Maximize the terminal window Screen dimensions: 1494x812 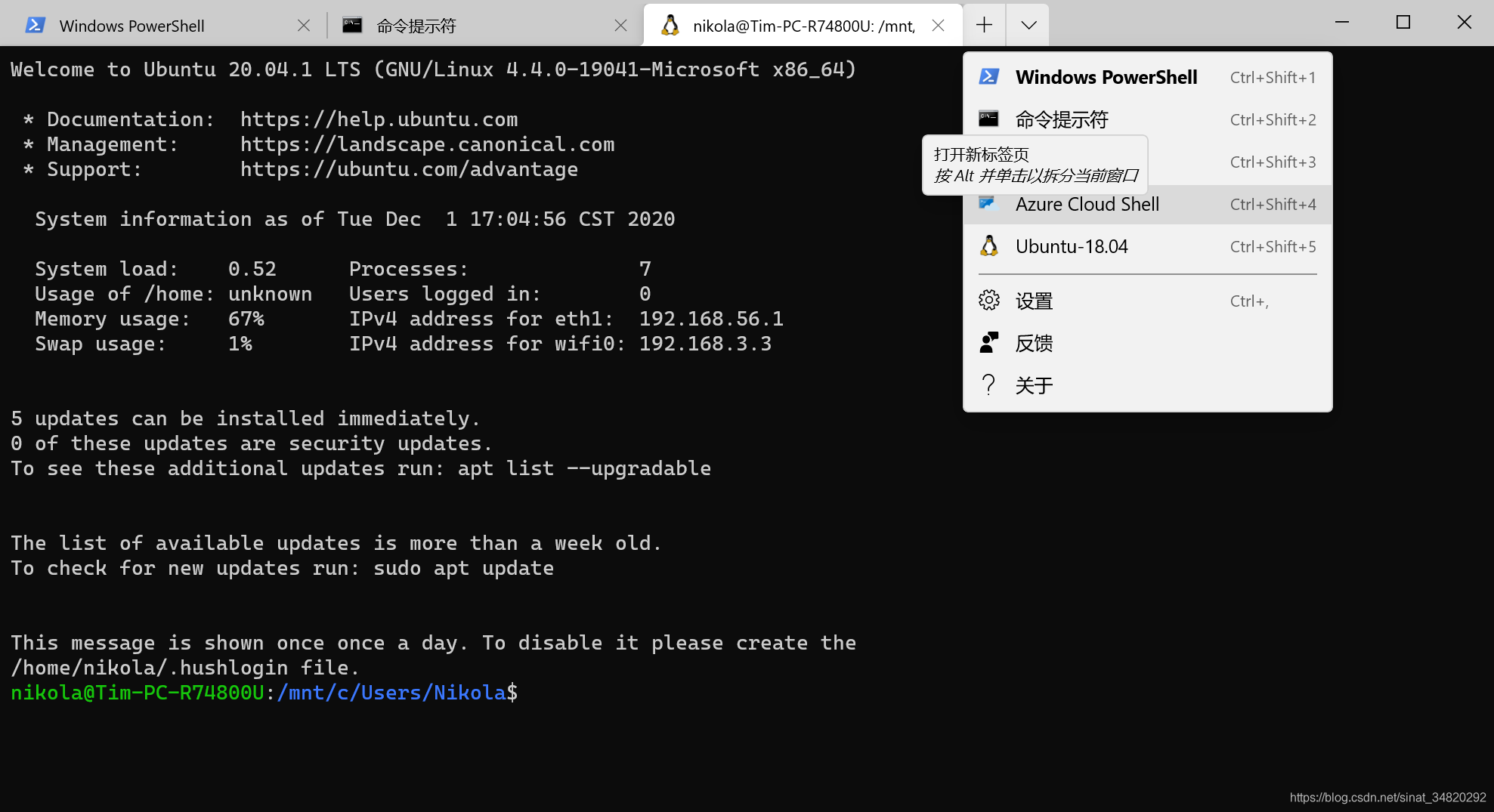[x=1403, y=23]
